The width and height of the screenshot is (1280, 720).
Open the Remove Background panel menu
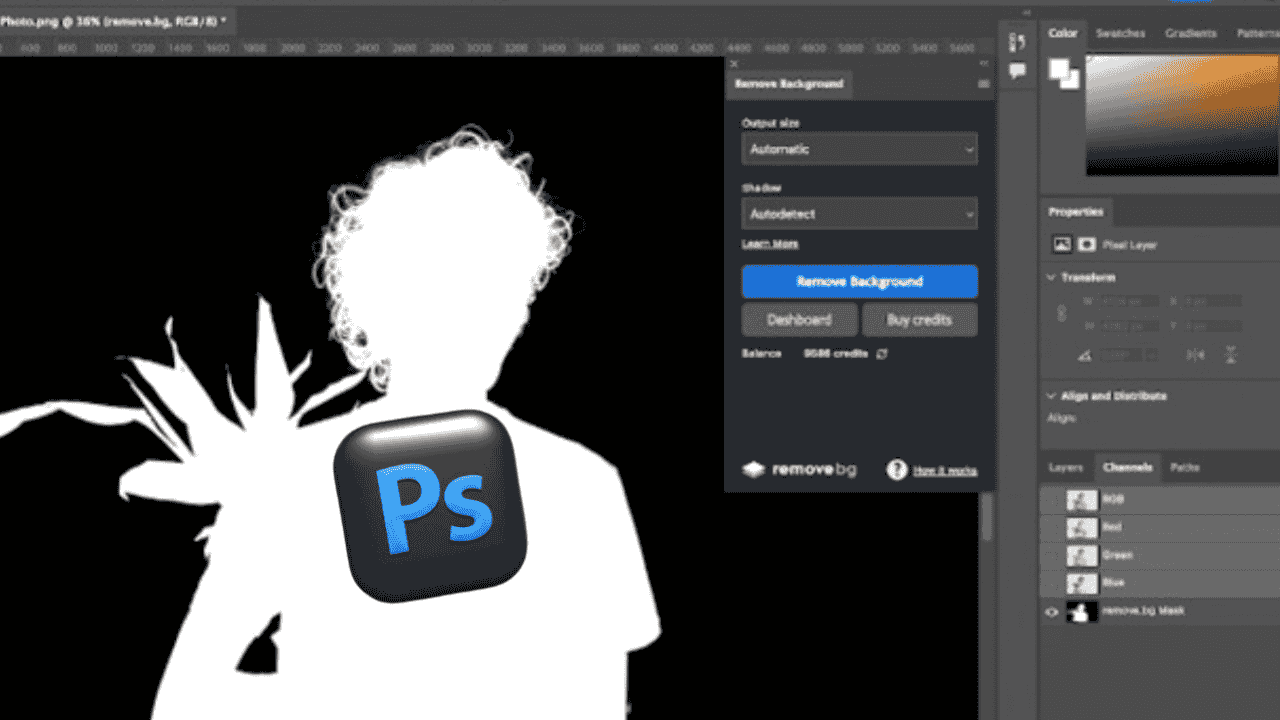pos(984,84)
